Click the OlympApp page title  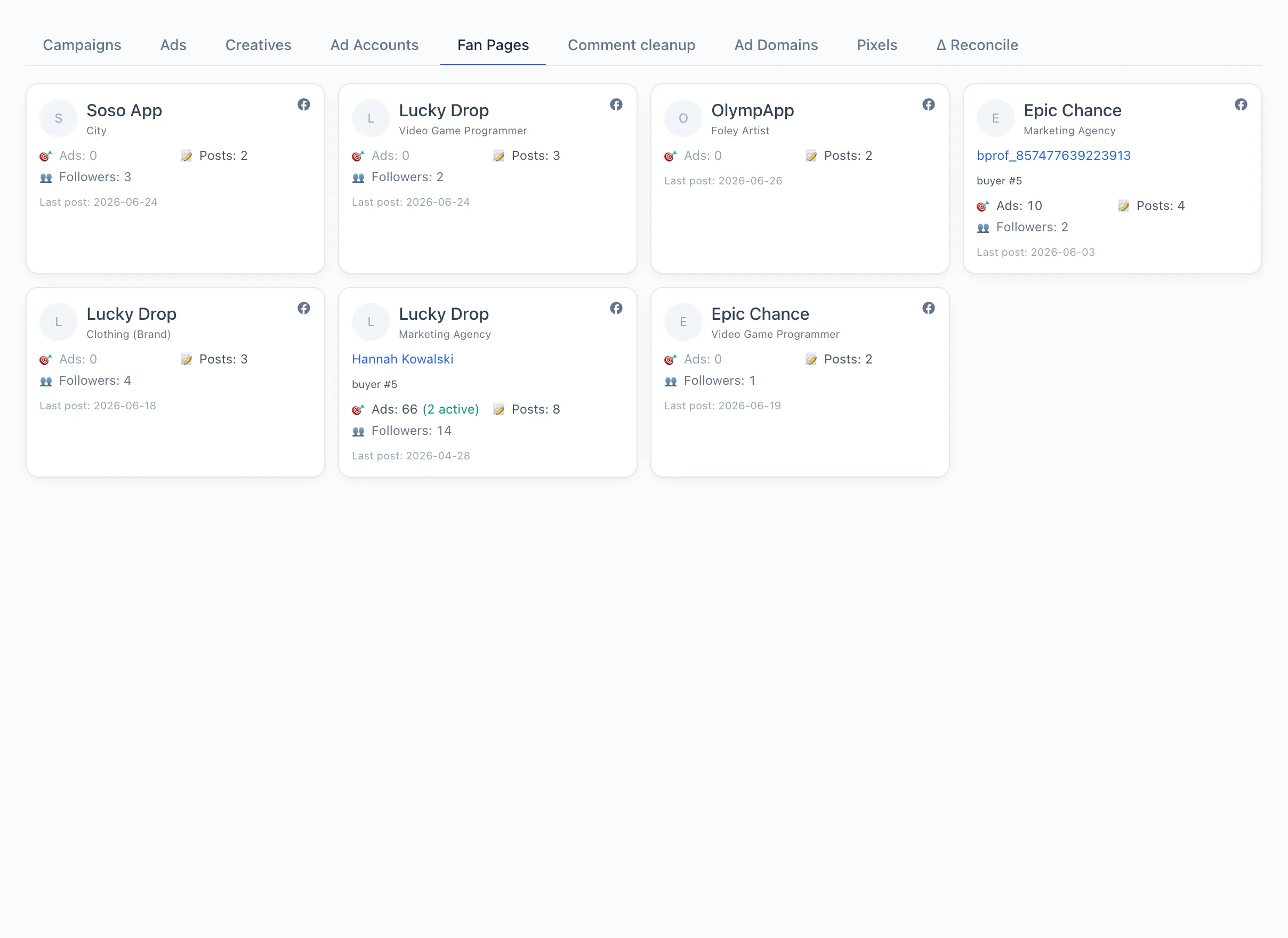(x=752, y=110)
